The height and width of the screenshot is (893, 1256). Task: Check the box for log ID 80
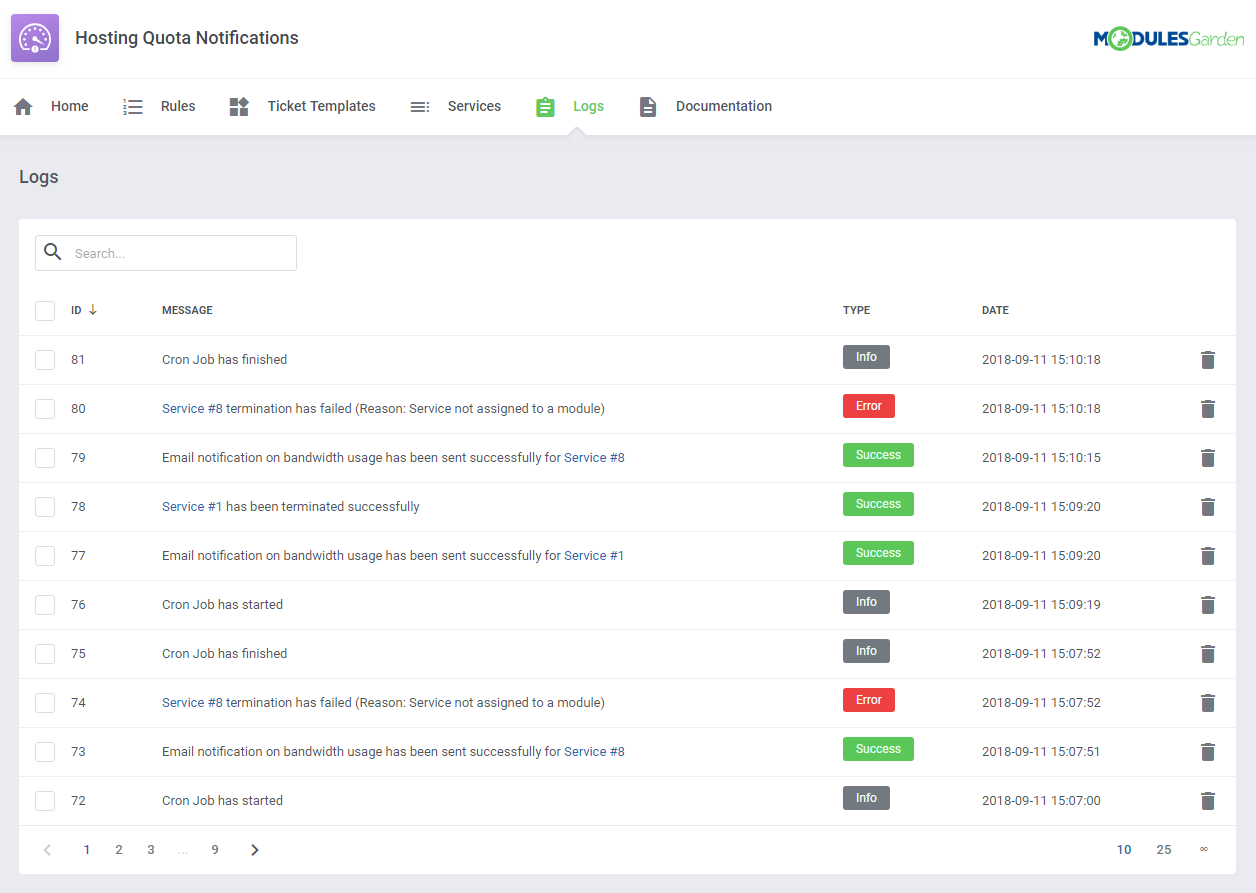(45, 409)
